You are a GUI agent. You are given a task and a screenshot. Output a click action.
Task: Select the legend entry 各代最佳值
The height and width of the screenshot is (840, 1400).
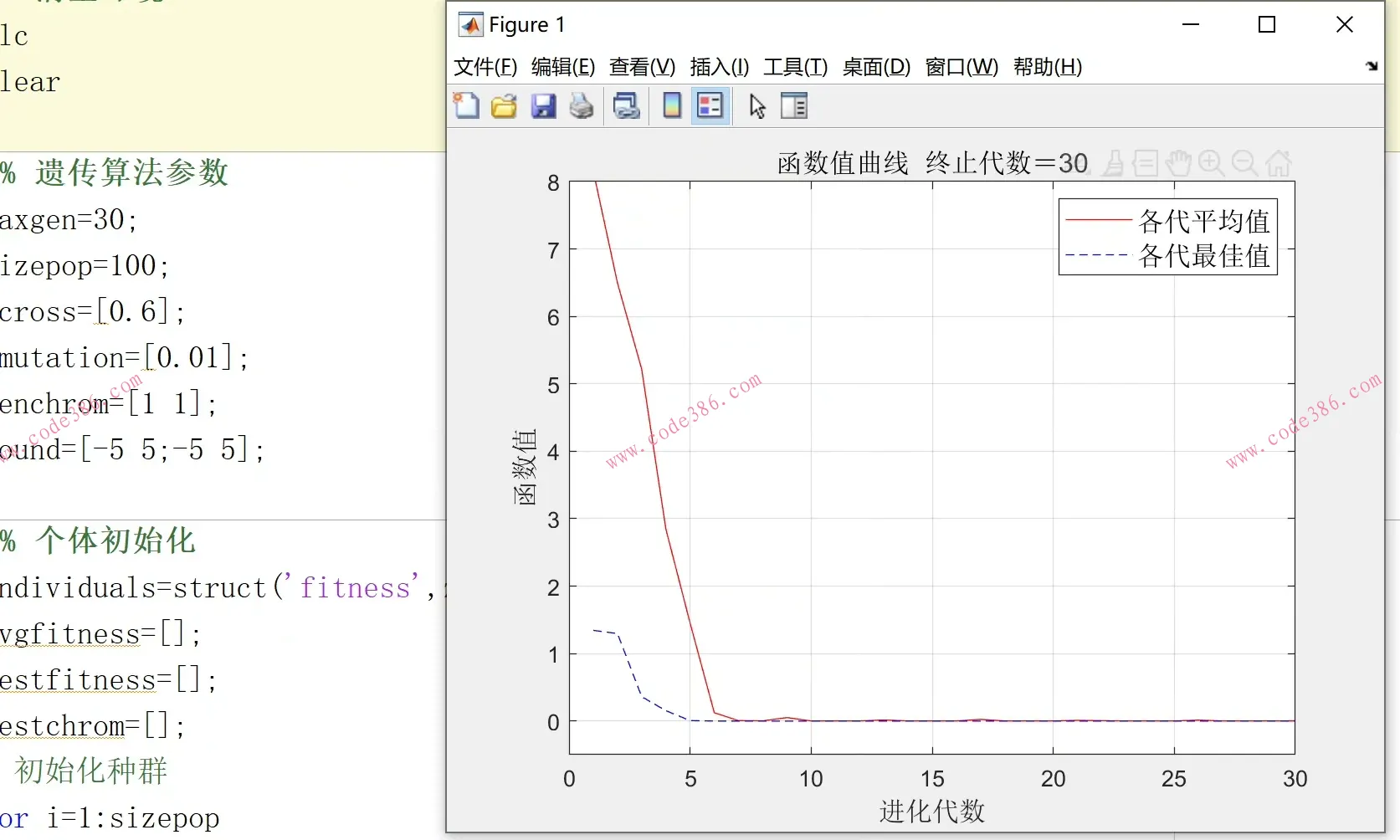pyautogui.click(x=1204, y=256)
